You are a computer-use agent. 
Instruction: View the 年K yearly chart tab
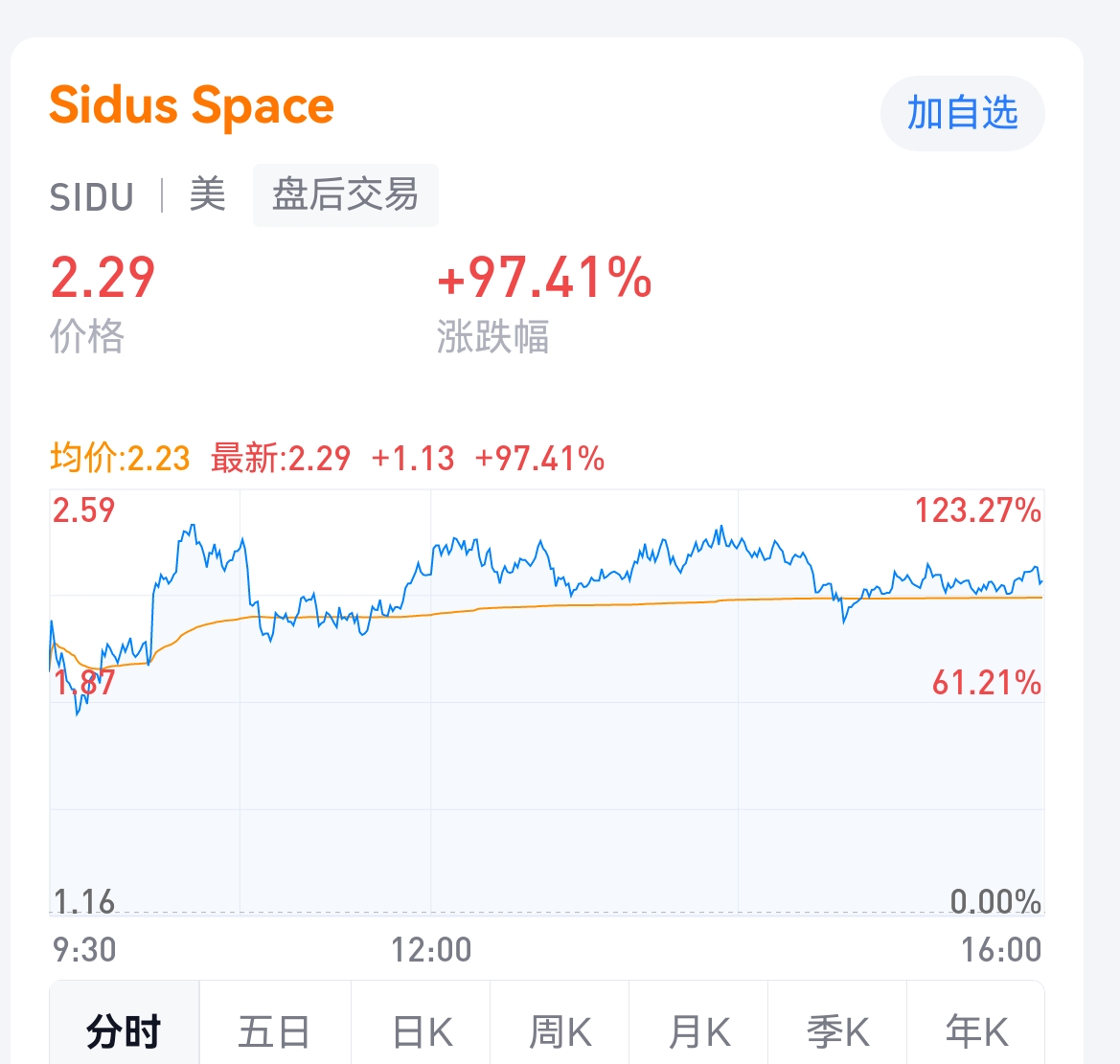pos(976,1032)
